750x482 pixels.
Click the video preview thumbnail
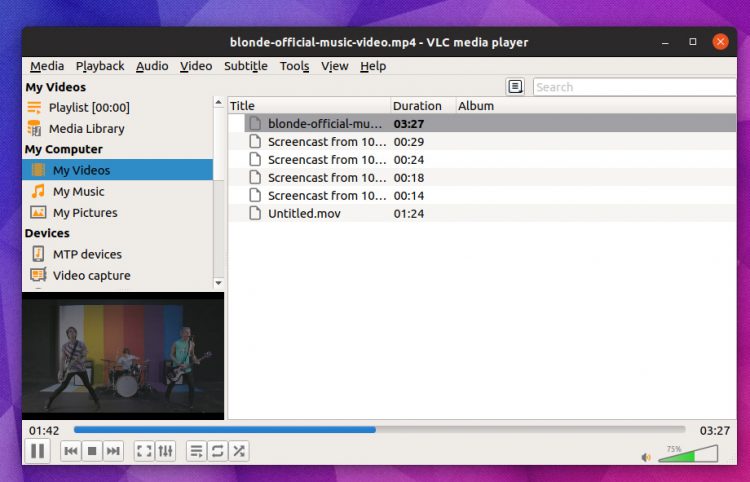(123, 356)
